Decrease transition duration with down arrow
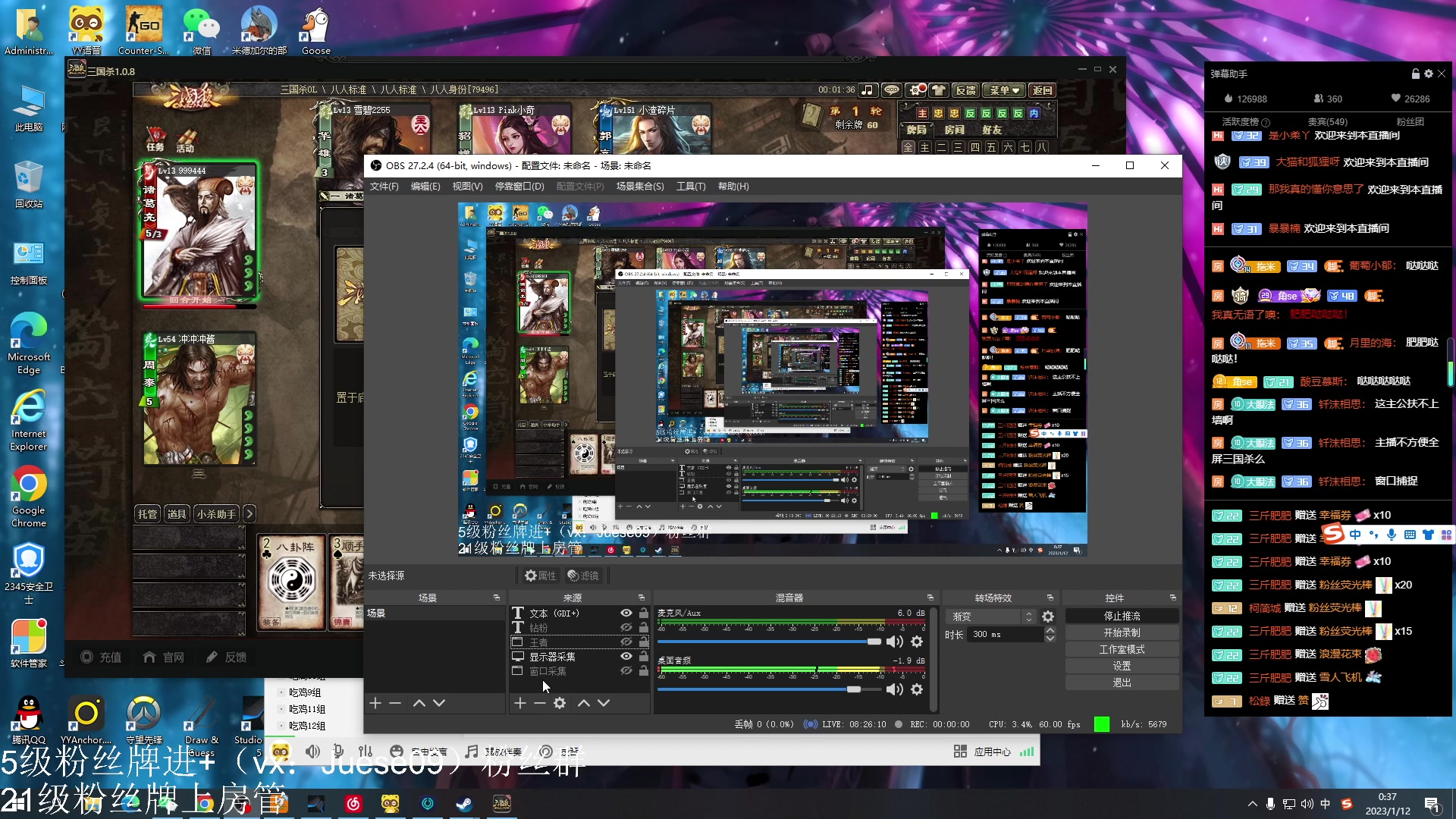Screen dimensions: 1456x819 click(x=1050, y=639)
